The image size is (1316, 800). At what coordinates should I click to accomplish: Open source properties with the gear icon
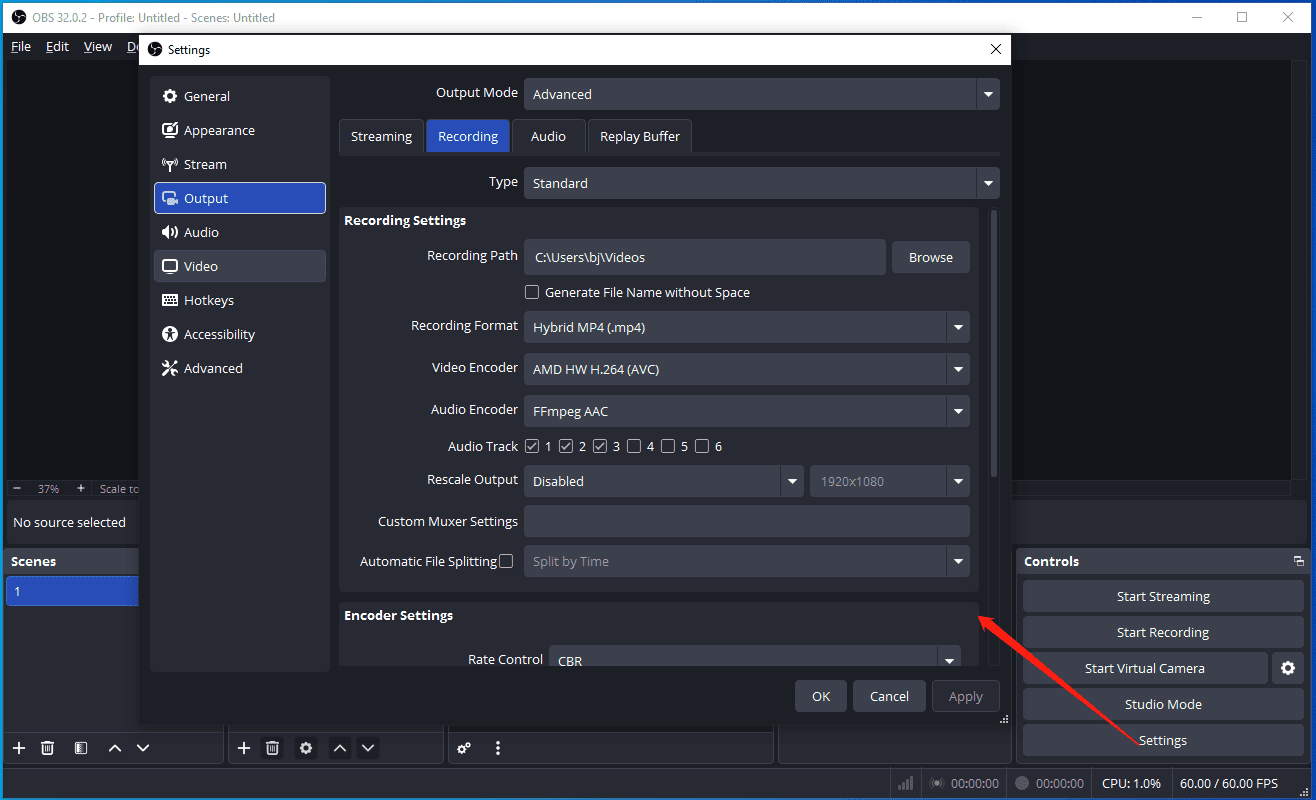306,747
